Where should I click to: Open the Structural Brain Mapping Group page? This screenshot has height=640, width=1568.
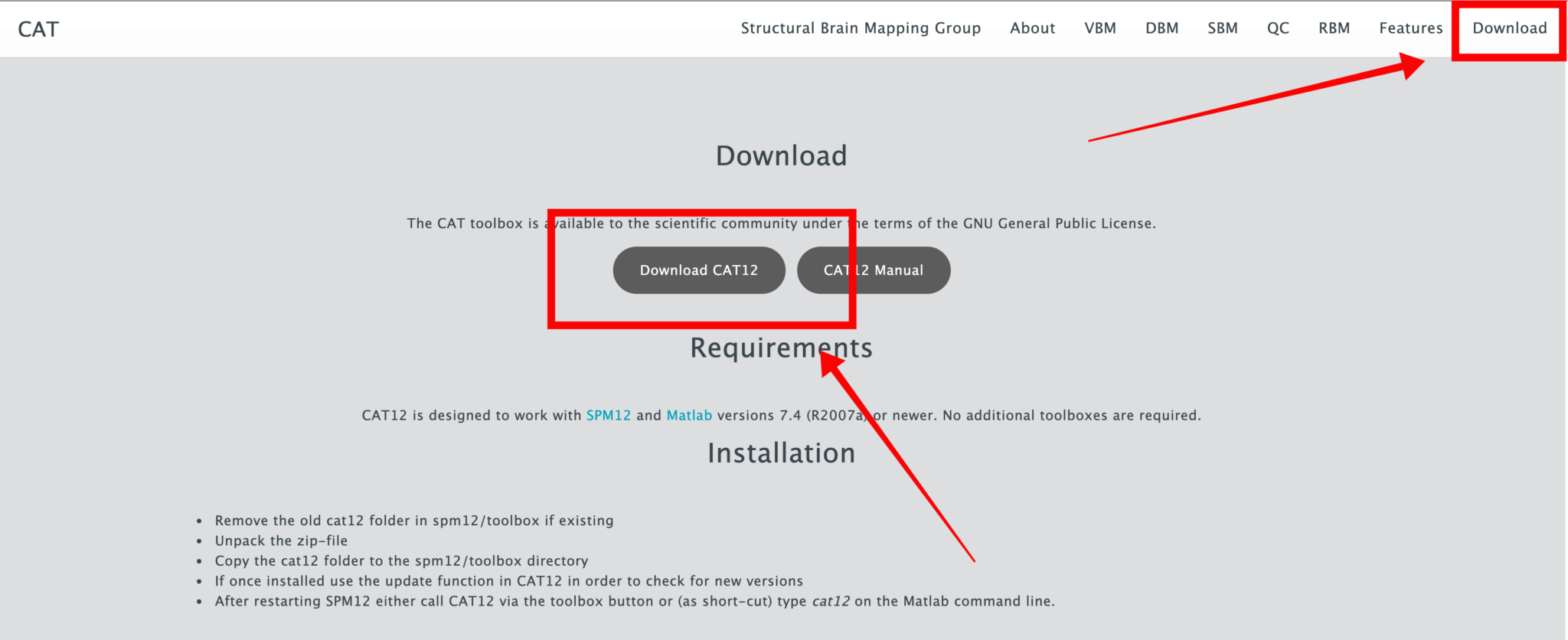coord(861,28)
